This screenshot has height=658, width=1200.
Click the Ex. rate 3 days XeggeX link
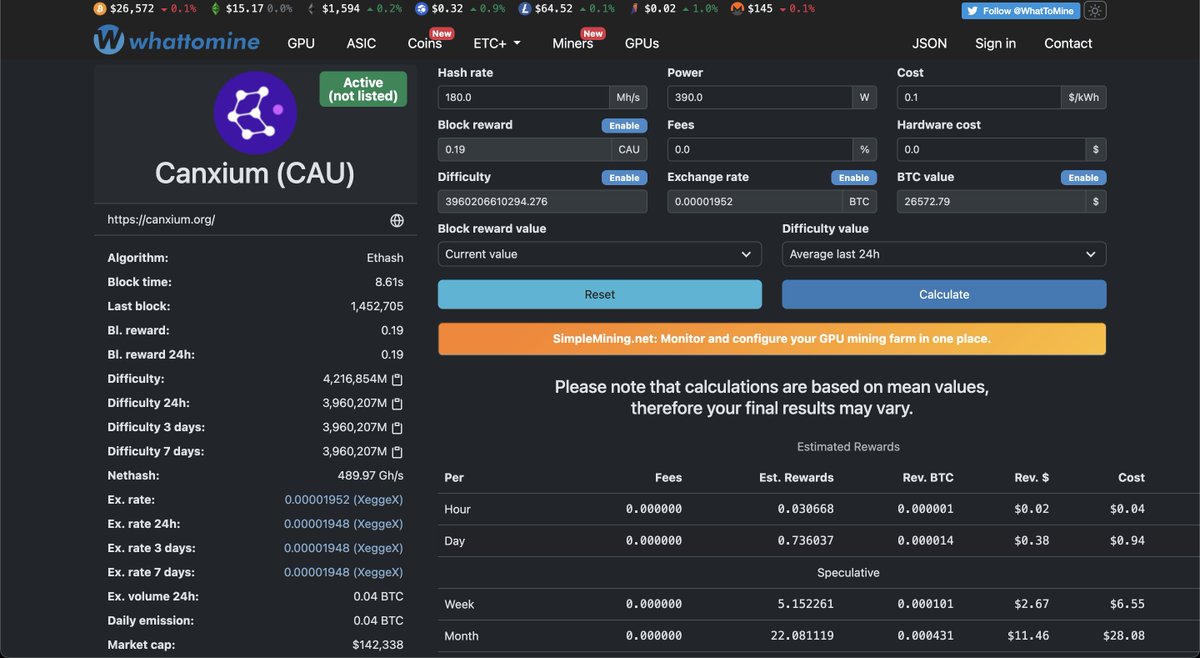point(343,548)
